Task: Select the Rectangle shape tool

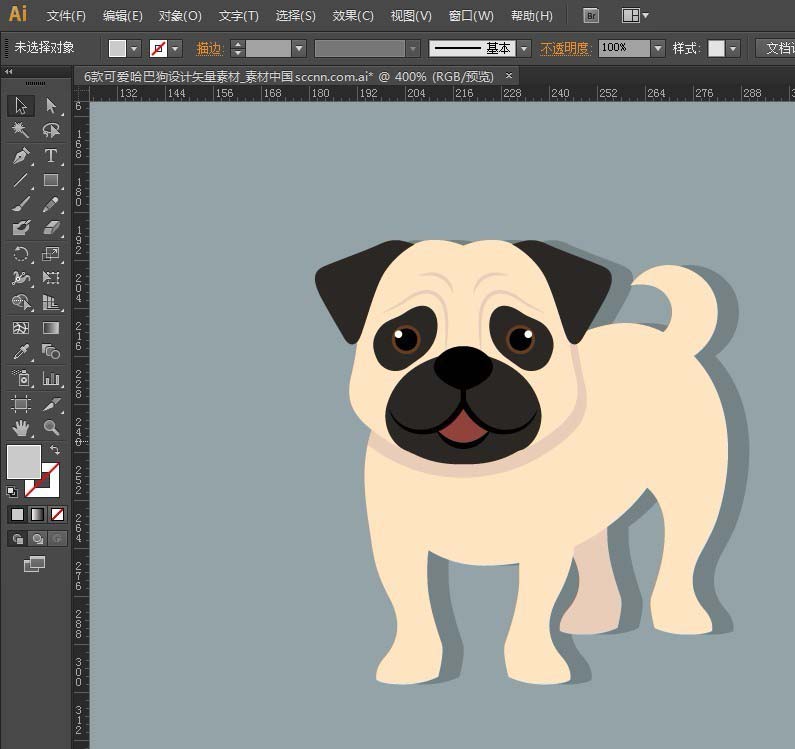Action: point(51,181)
